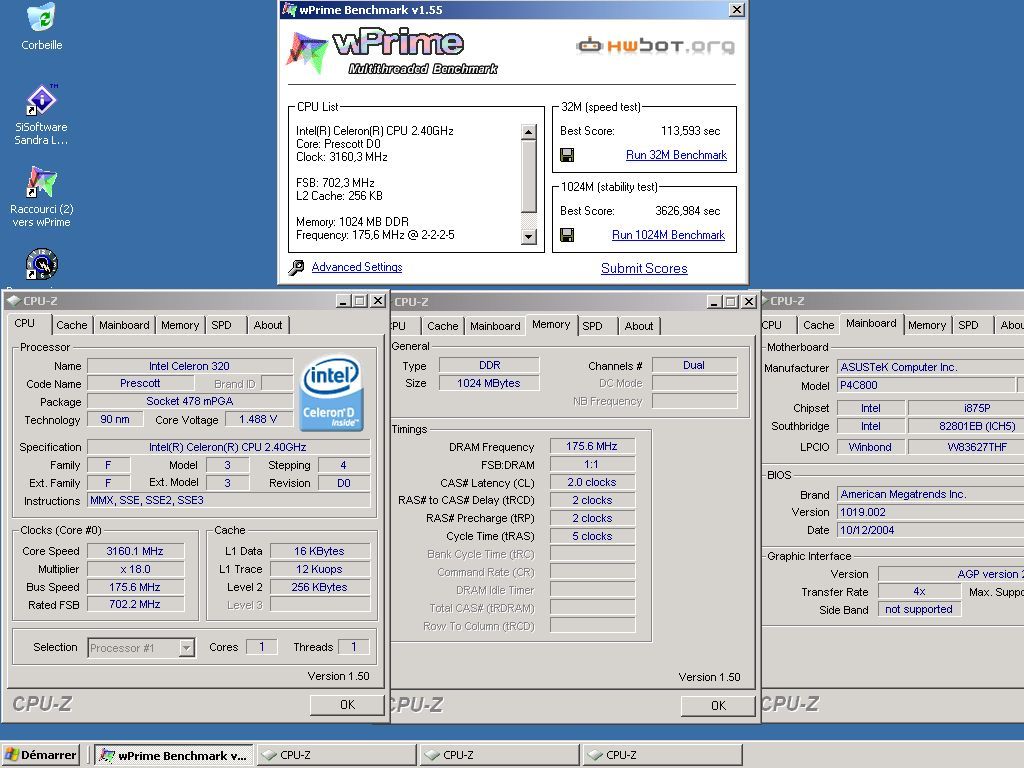The height and width of the screenshot is (768, 1024).
Task: Select Cache tab in right CPU-Z window
Action: click(818, 325)
